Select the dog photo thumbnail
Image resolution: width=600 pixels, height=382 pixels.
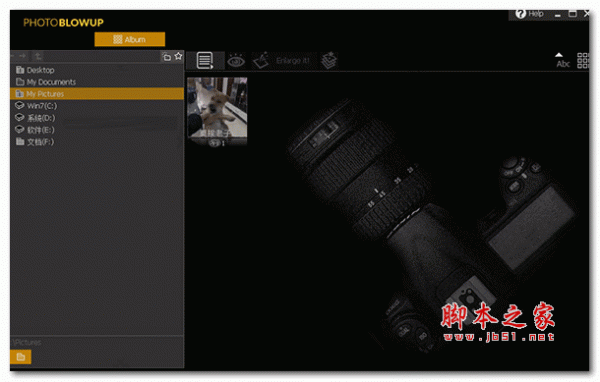tap(217, 108)
